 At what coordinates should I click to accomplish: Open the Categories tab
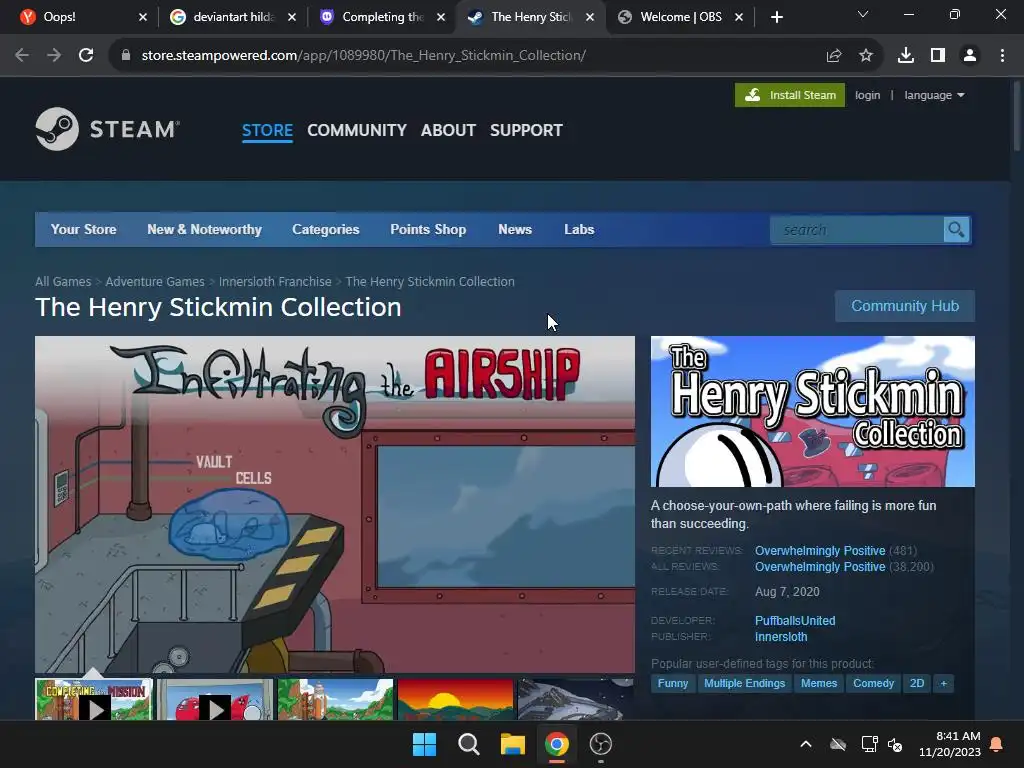tap(326, 229)
